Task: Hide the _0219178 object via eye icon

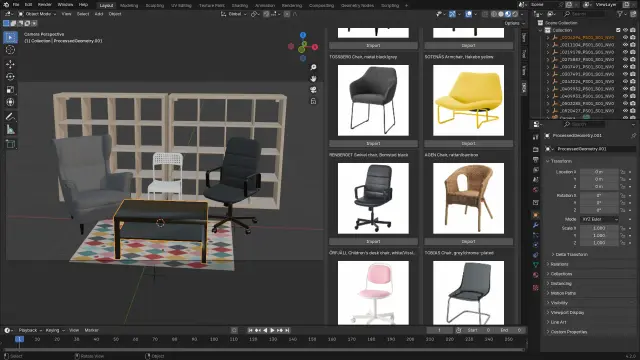Action: pos(625,52)
